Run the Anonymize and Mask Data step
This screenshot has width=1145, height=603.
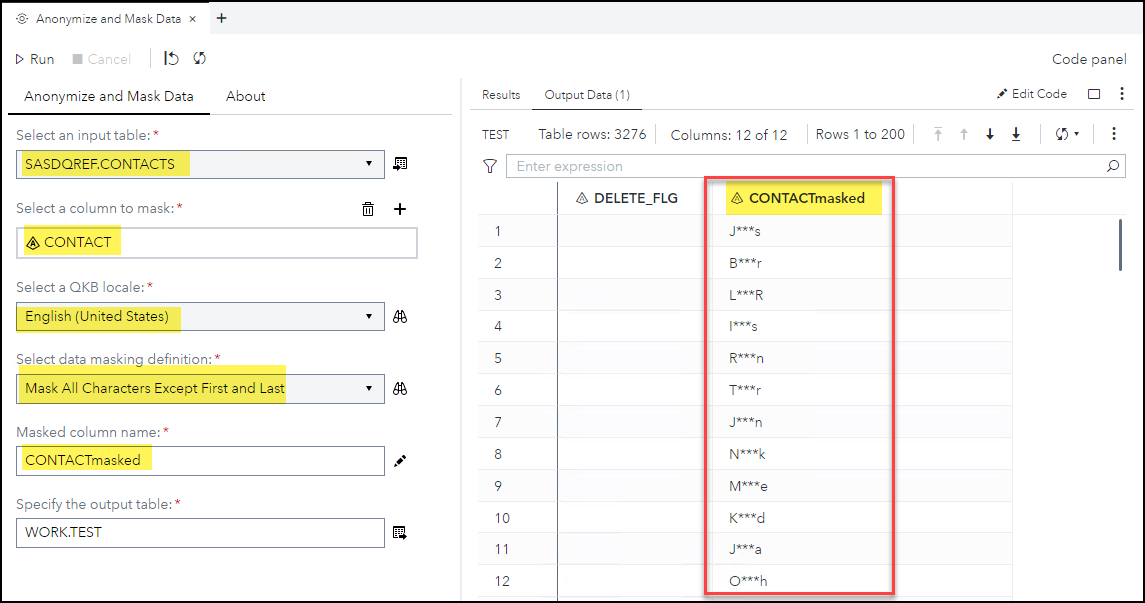(x=34, y=58)
